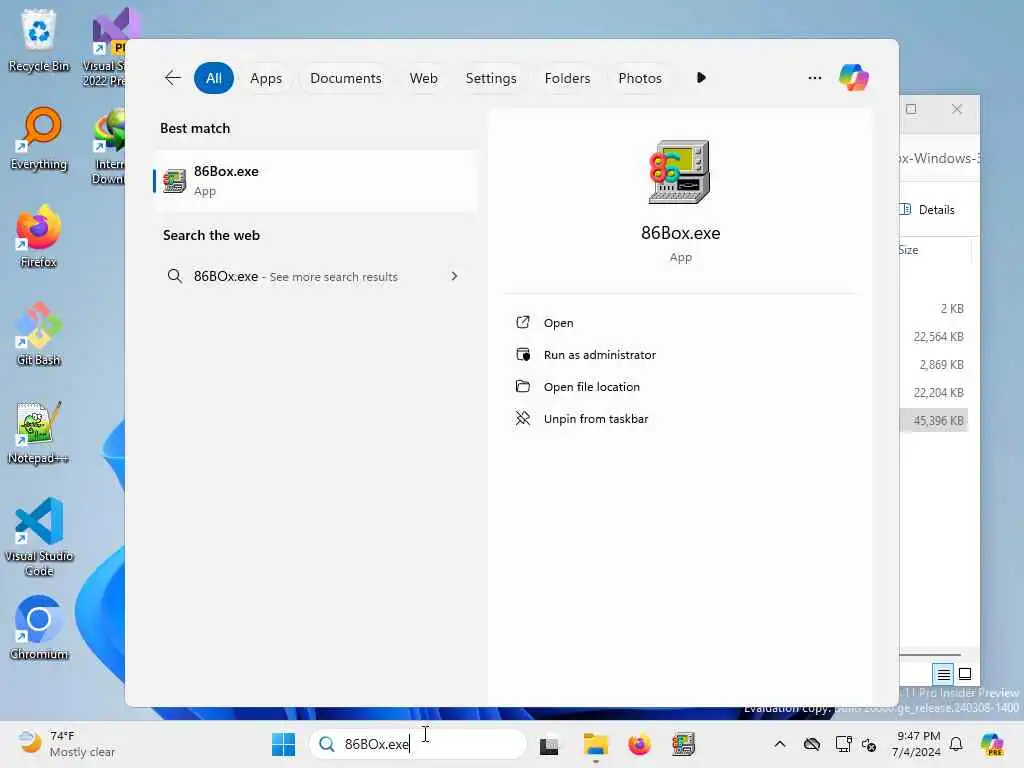Click the display connection tray icon
The image size is (1024, 768).
pos(843,744)
